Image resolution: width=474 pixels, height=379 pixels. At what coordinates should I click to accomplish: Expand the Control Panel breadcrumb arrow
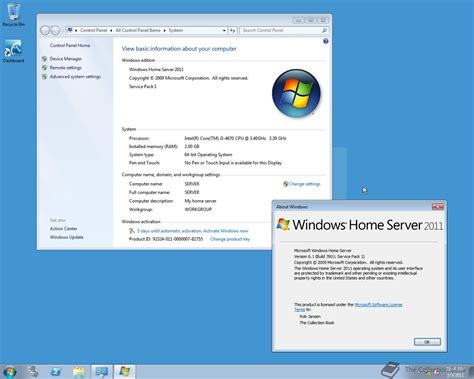111,30
